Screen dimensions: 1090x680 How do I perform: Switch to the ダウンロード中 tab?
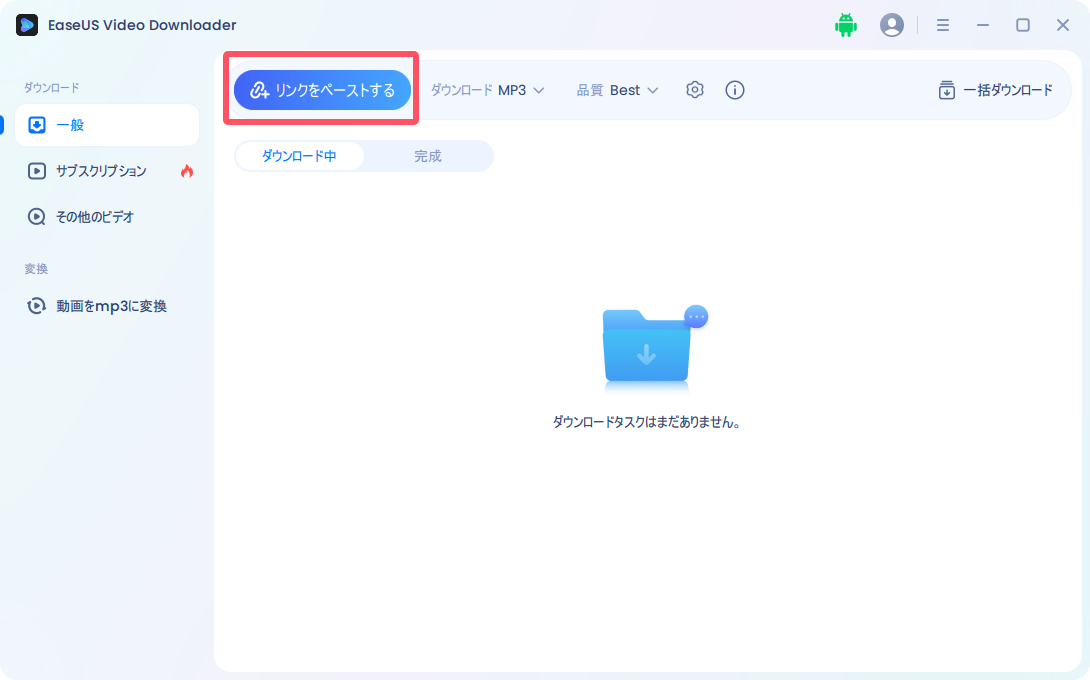[300, 156]
